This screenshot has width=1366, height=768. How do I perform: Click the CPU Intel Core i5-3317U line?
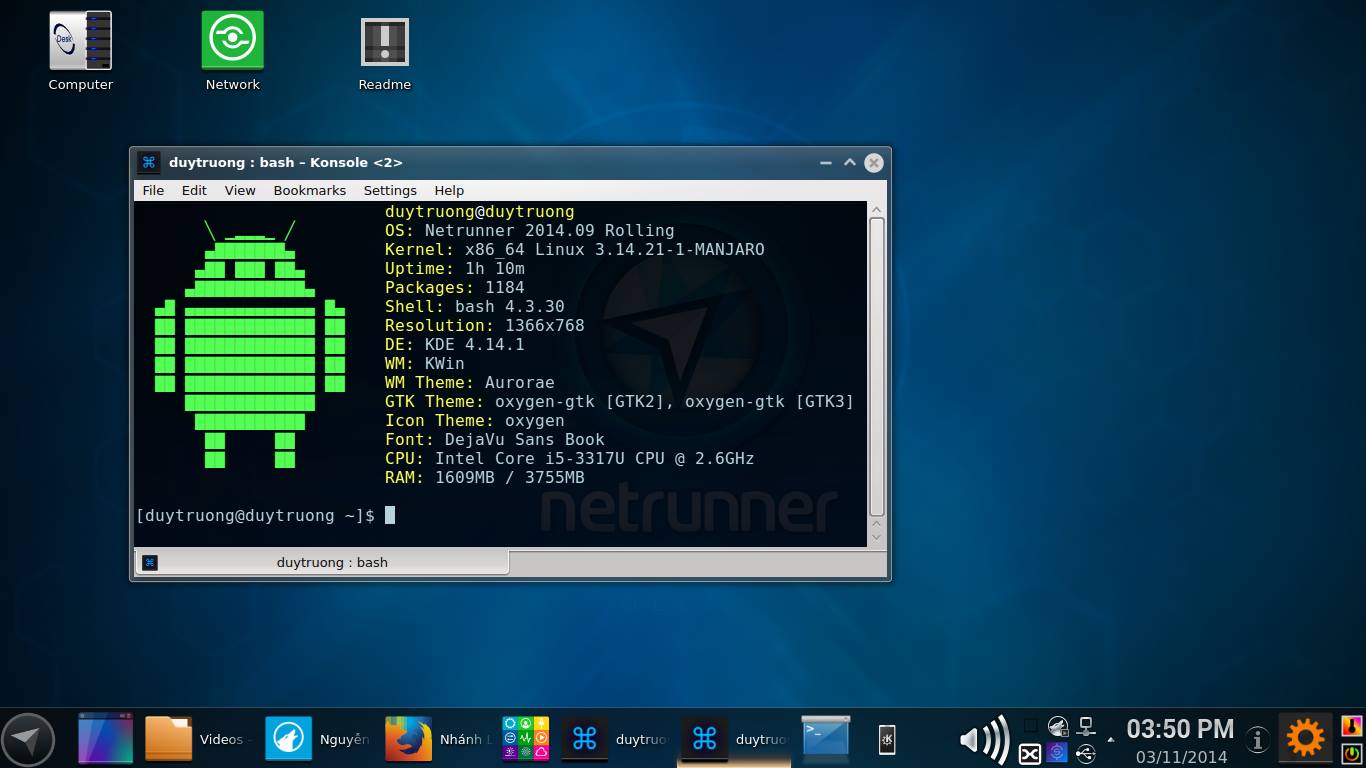[x=569, y=458]
